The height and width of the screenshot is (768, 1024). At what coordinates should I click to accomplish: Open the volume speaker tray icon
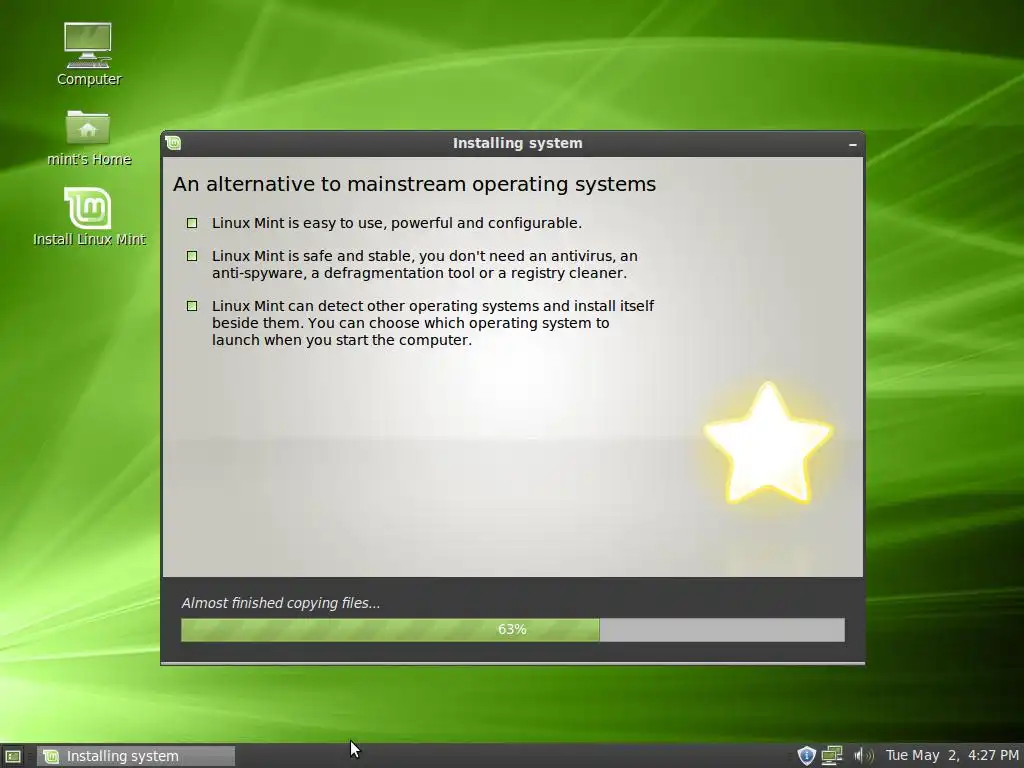[x=863, y=756]
